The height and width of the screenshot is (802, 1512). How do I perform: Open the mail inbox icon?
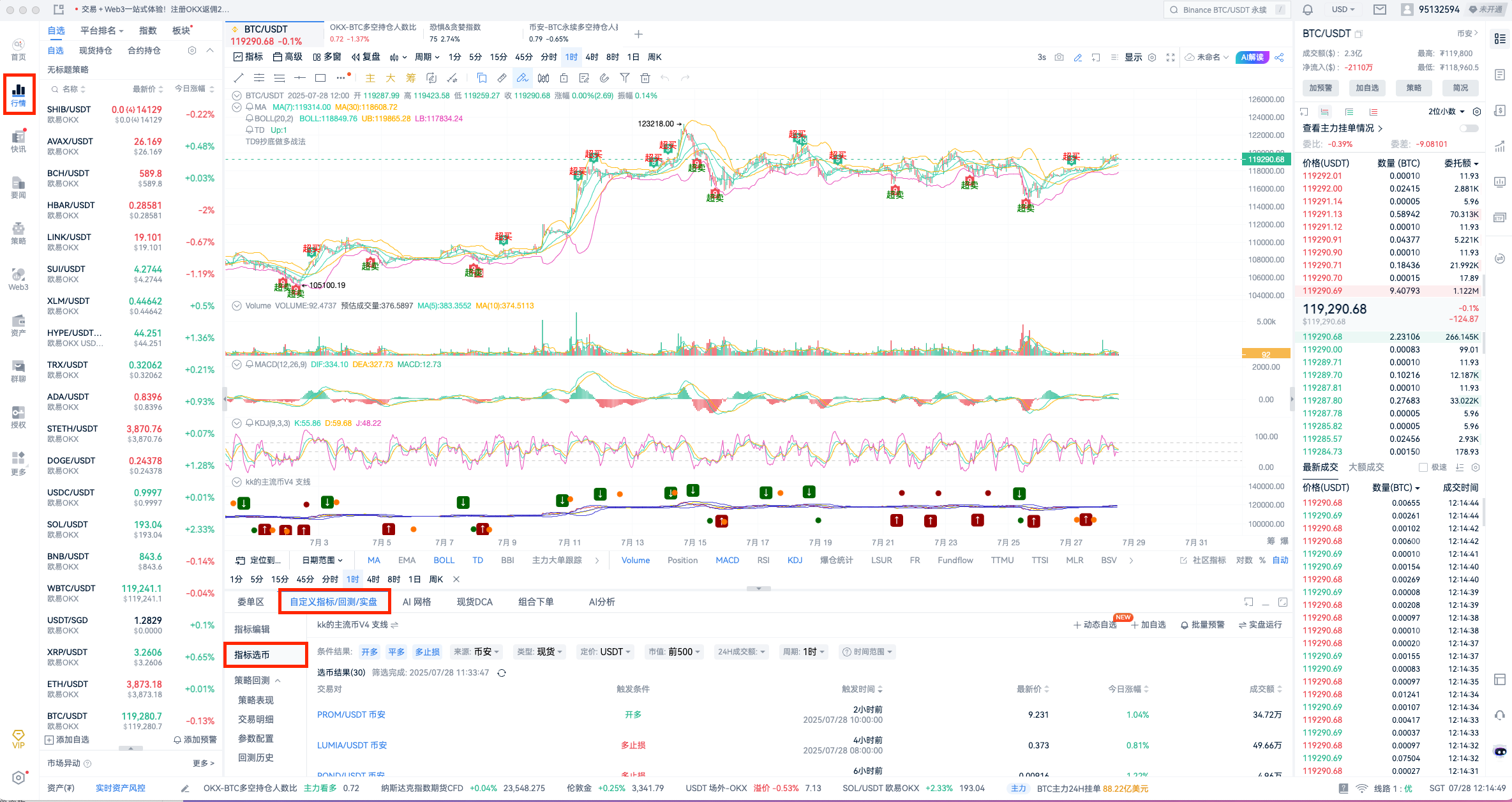1380,10
